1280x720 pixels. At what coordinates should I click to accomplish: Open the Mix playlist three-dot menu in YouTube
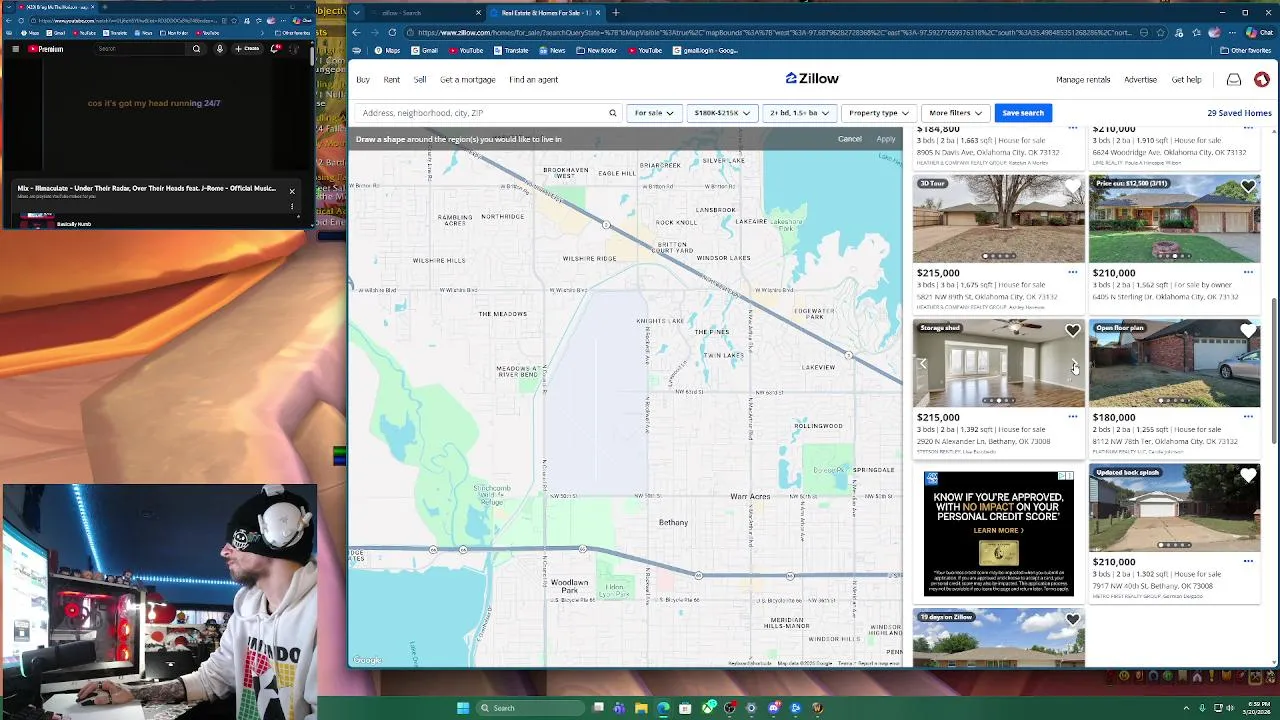292,207
